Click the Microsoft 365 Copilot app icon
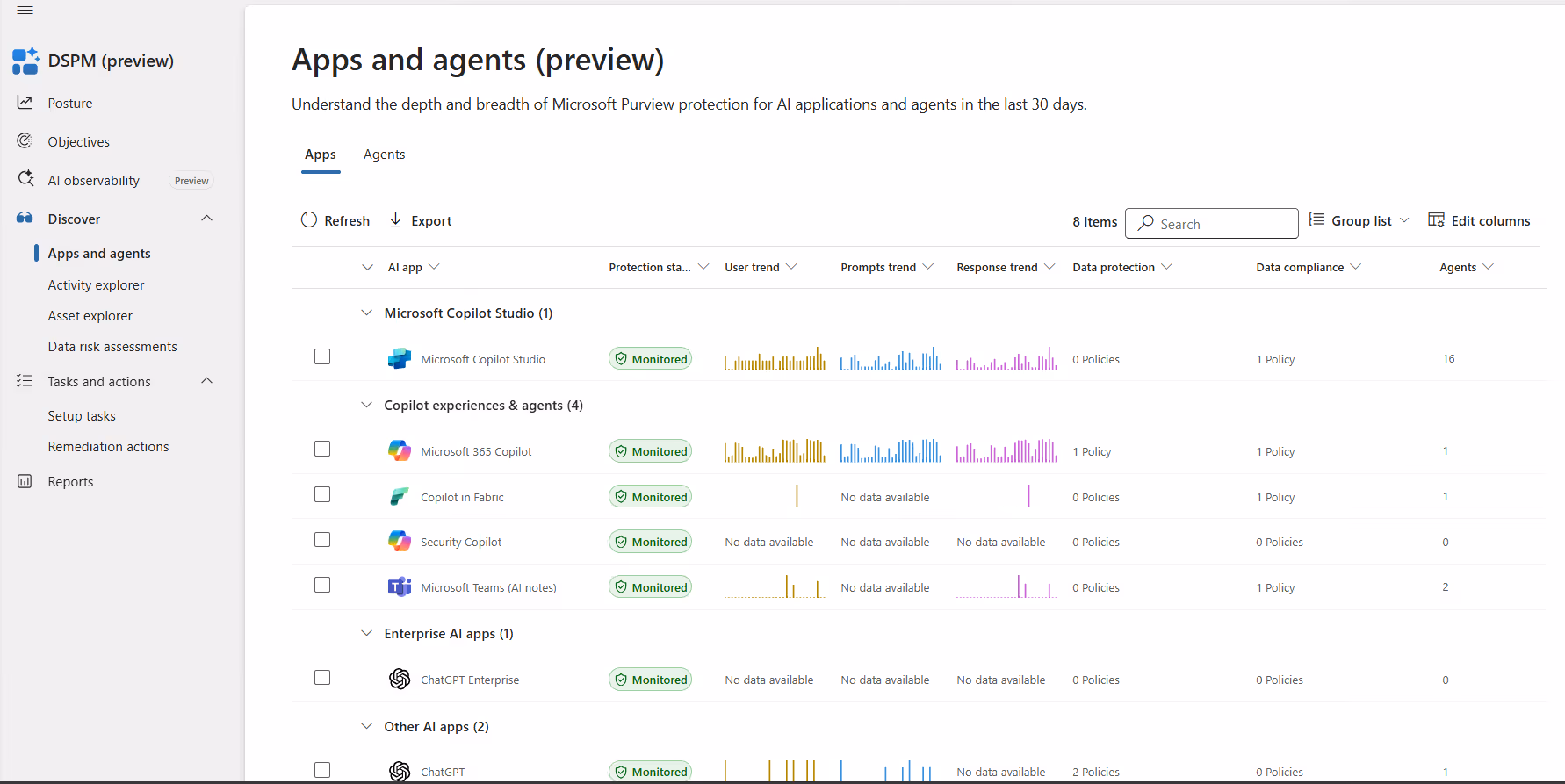The image size is (1565, 784). [400, 450]
